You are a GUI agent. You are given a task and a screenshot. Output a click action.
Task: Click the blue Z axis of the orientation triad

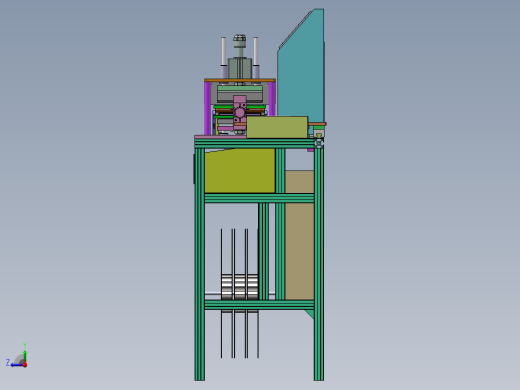(17, 365)
